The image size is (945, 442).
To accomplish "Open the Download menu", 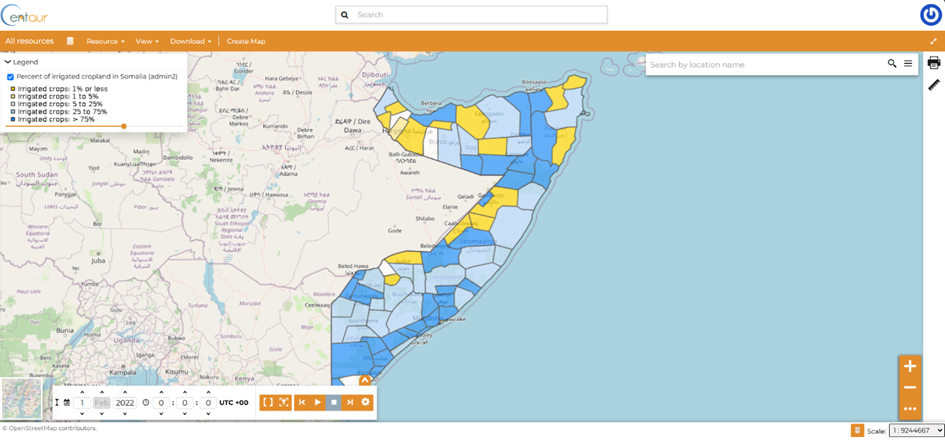I will point(190,41).
